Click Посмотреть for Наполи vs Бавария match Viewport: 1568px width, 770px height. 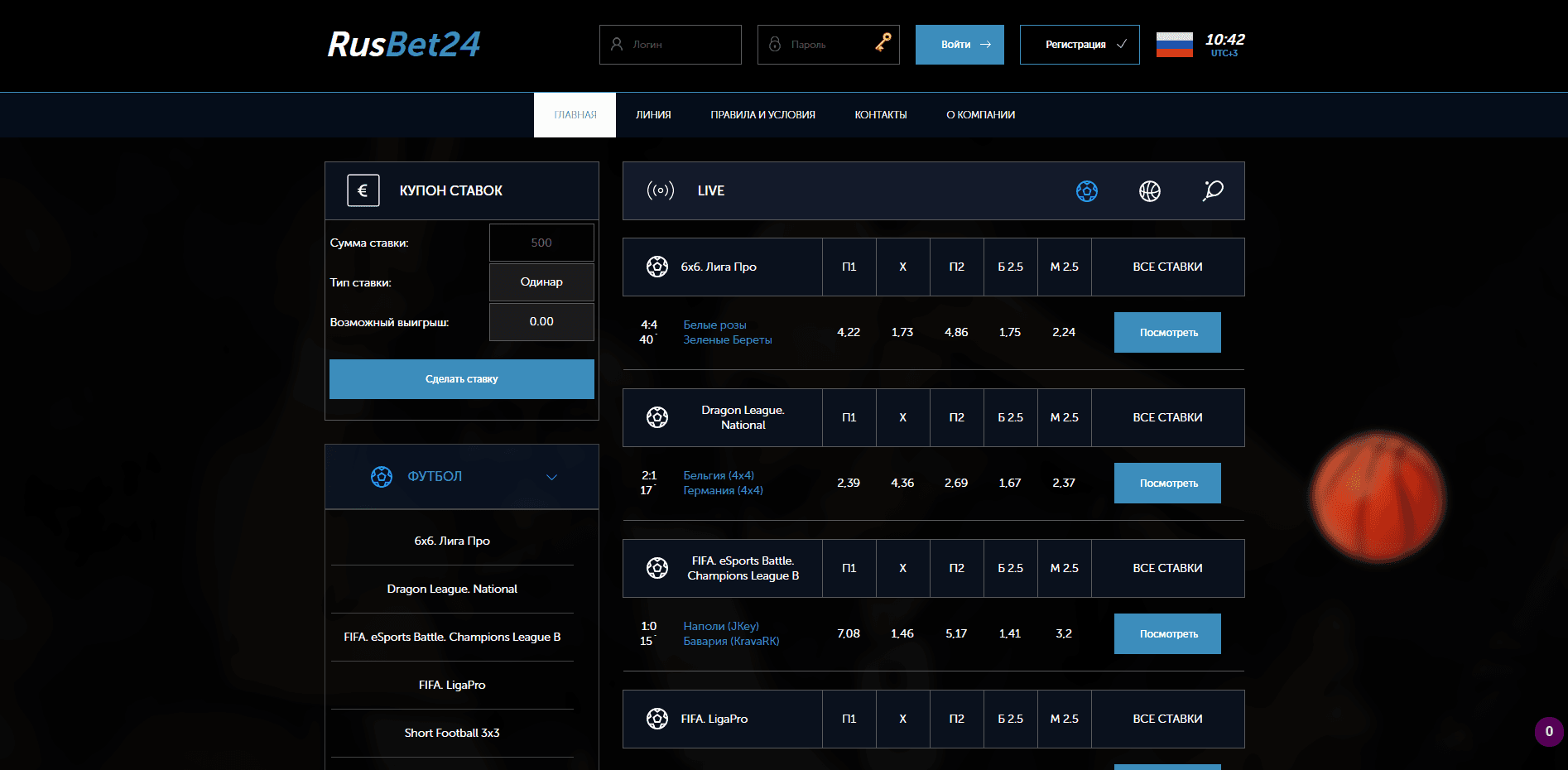1167,633
